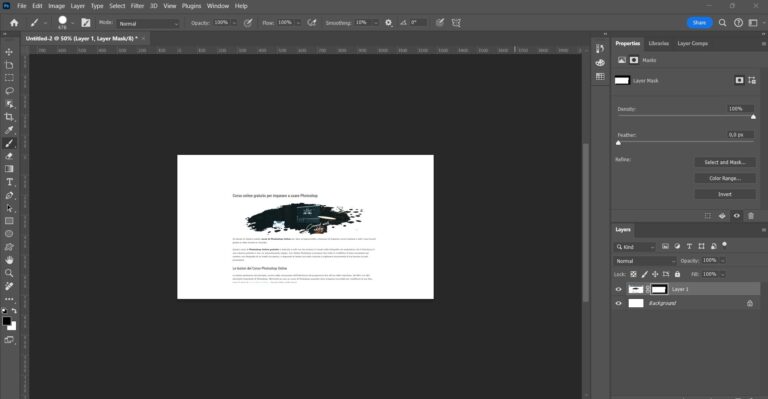Viewport: 768px width, 399px height.
Task: Click the Feather slider handle
Action: point(618,142)
